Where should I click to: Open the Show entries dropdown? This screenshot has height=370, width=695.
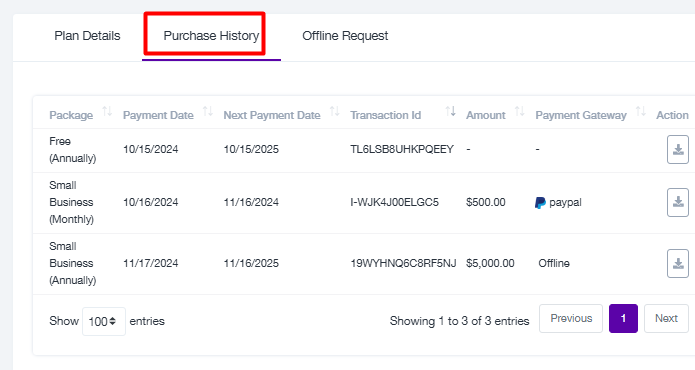pyautogui.click(x=104, y=321)
